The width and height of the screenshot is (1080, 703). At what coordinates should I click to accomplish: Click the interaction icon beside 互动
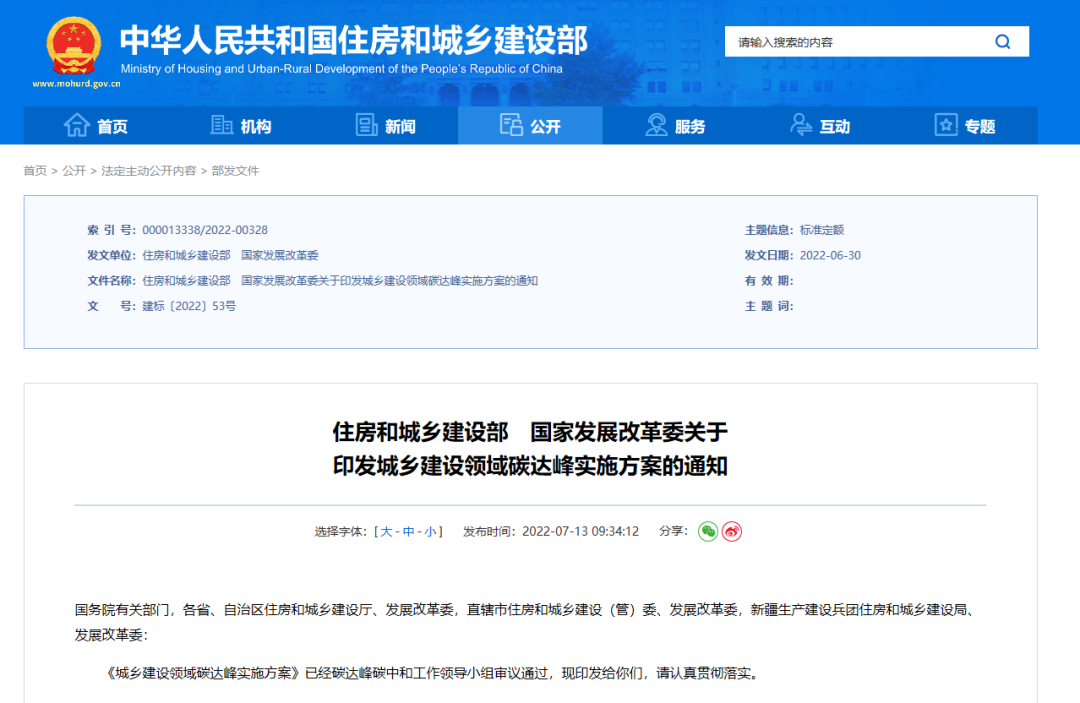point(801,125)
